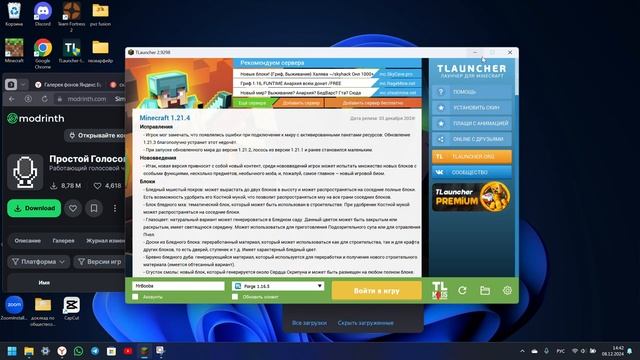
Task: Click the TLauncher Premium banner
Action: 471,197
